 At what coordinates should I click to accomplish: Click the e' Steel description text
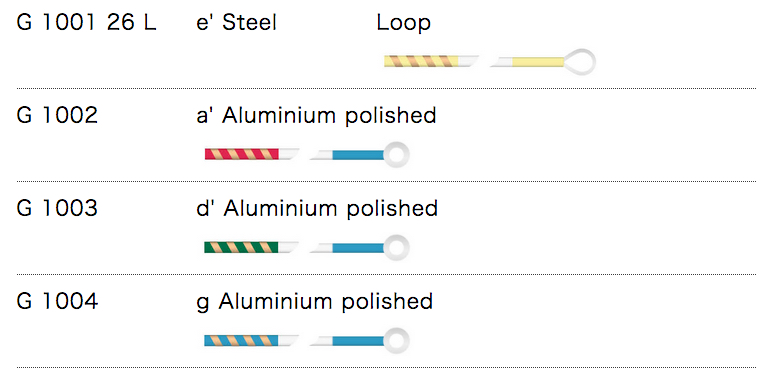236,22
